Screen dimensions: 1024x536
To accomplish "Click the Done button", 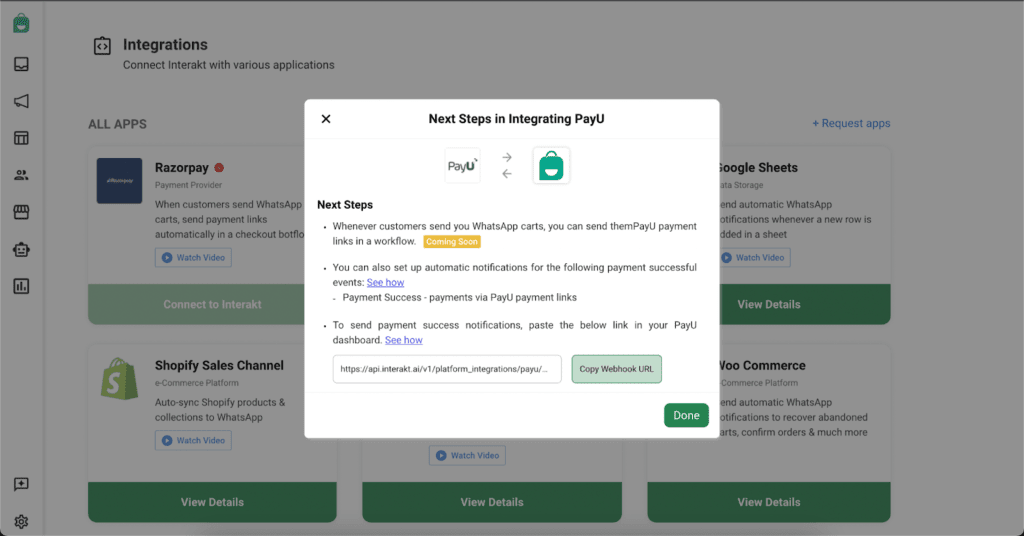I will [x=686, y=415].
